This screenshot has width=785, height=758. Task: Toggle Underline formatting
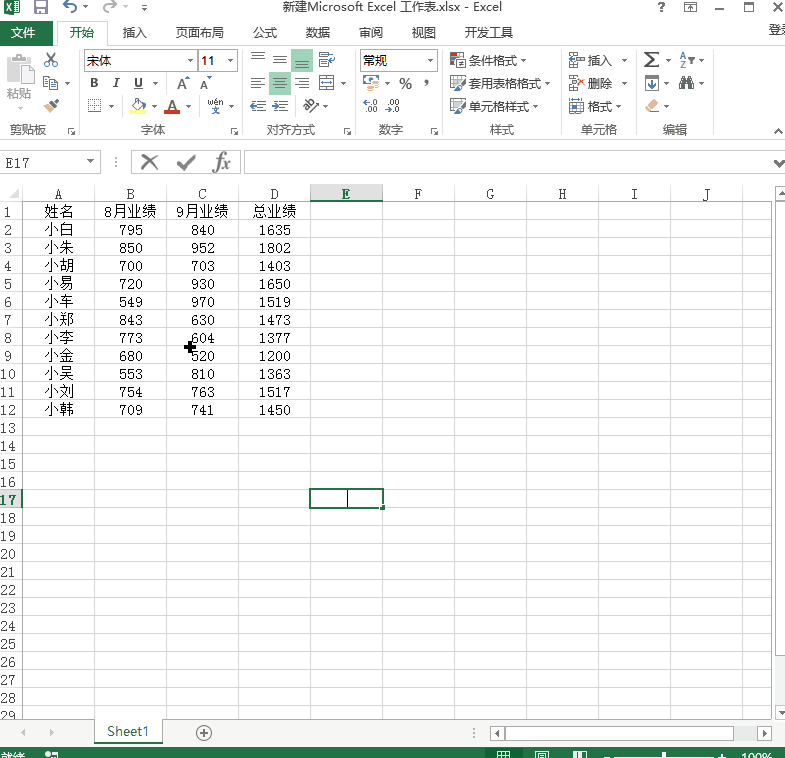(139, 83)
